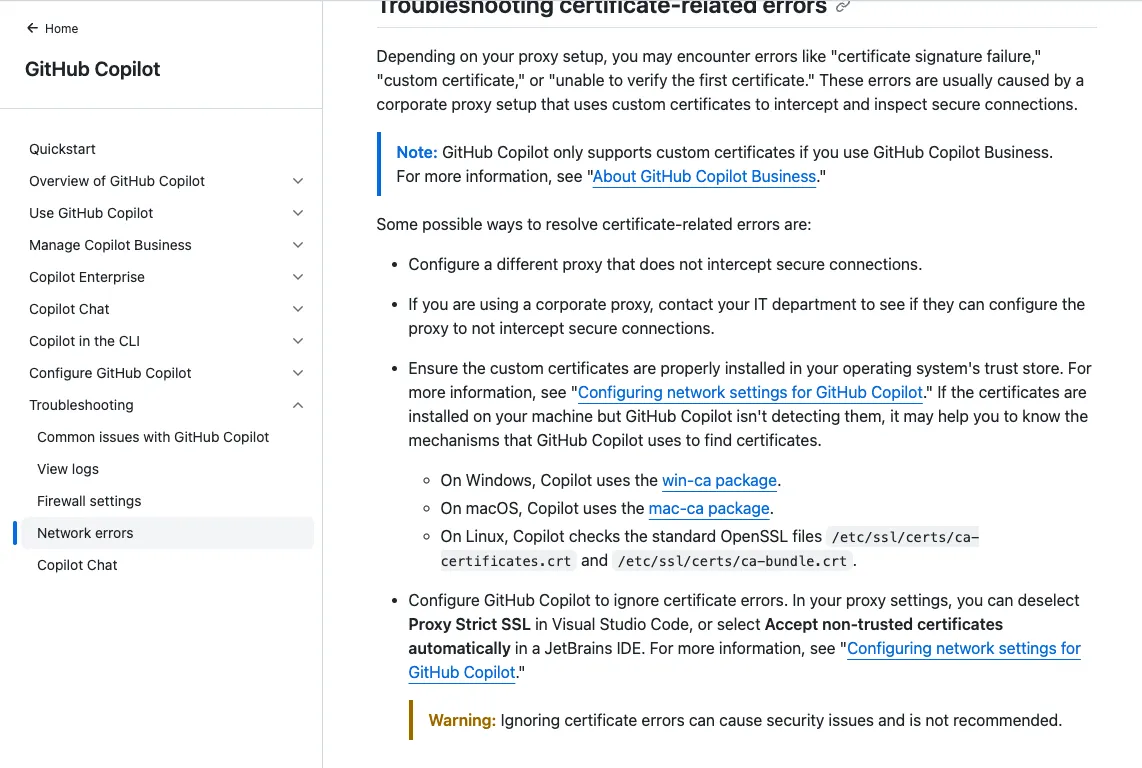The width and height of the screenshot is (1142, 768).
Task: Expand the Configure GitHub Copilot chevron
Action: pos(298,373)
